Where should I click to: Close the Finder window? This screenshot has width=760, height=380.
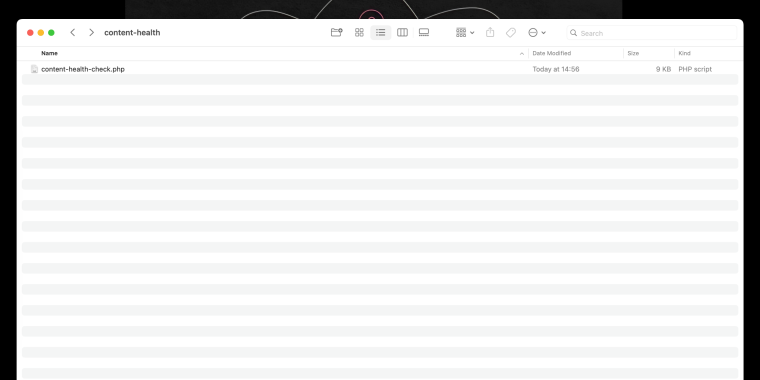30,32
